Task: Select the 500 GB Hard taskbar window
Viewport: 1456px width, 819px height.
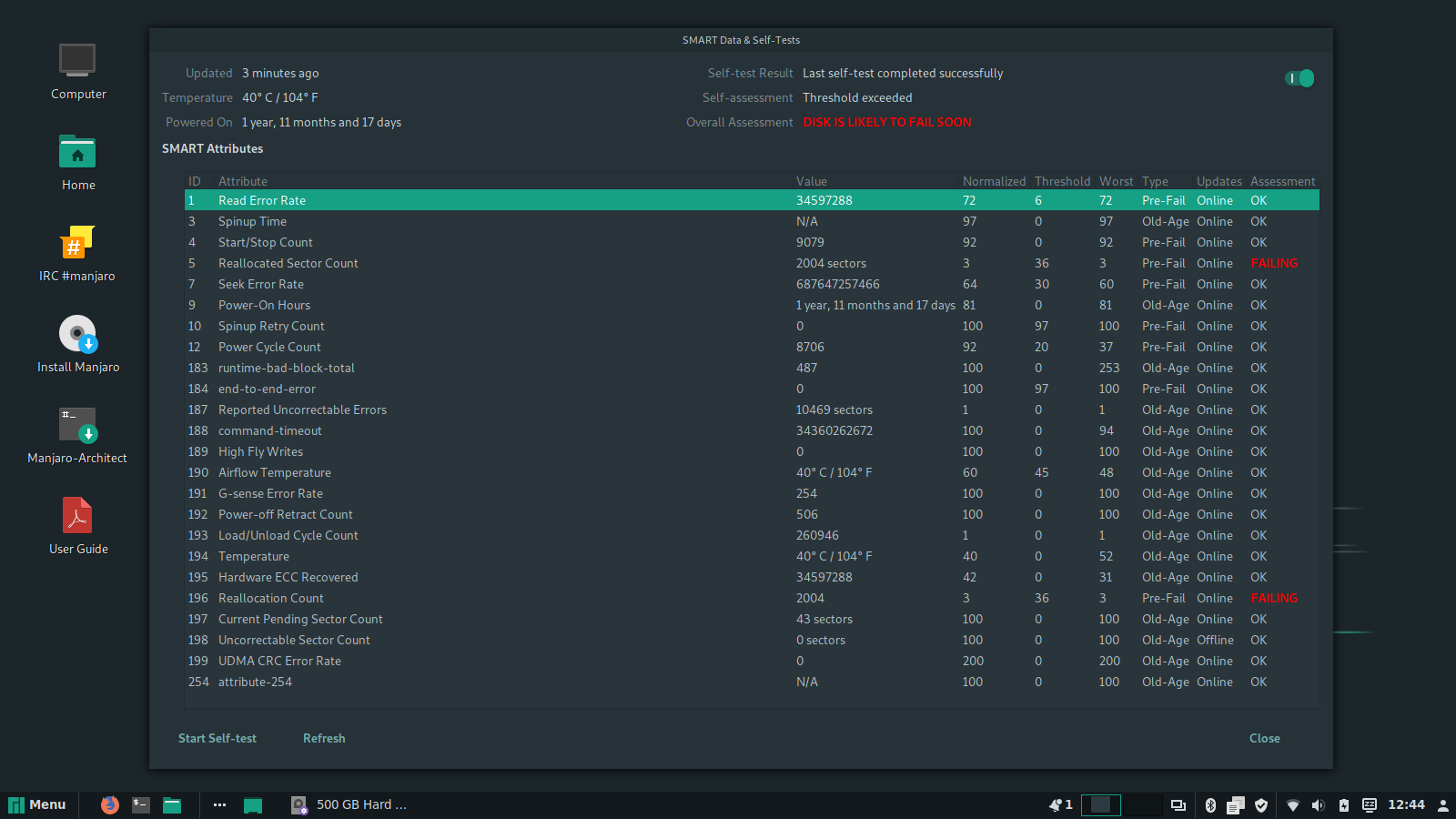Action: [349, 804]
